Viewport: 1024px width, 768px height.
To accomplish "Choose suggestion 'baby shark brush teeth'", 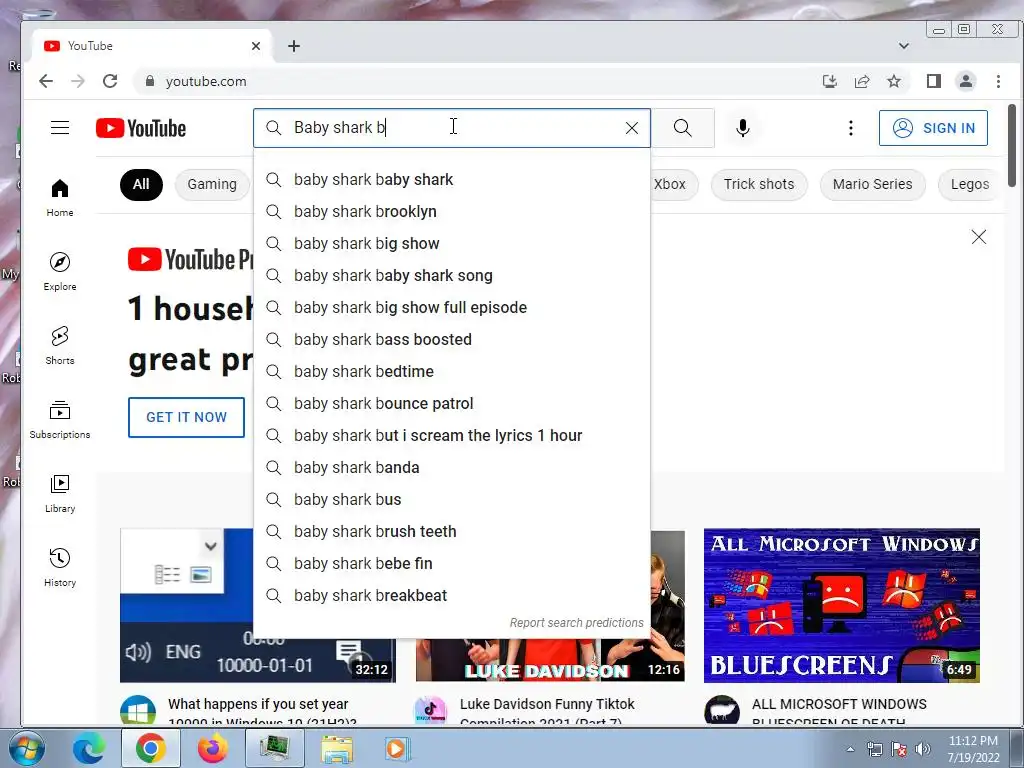I will click(452, 532).
